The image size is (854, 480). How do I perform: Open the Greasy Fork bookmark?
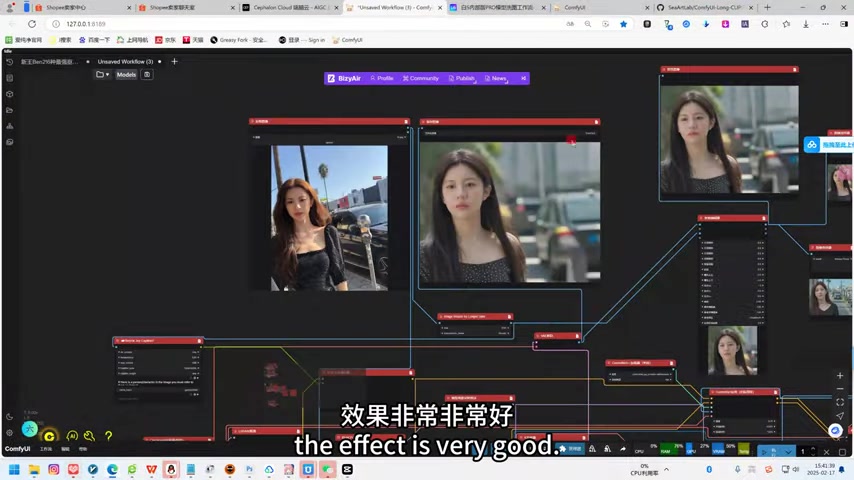click(x=239, y=40)
